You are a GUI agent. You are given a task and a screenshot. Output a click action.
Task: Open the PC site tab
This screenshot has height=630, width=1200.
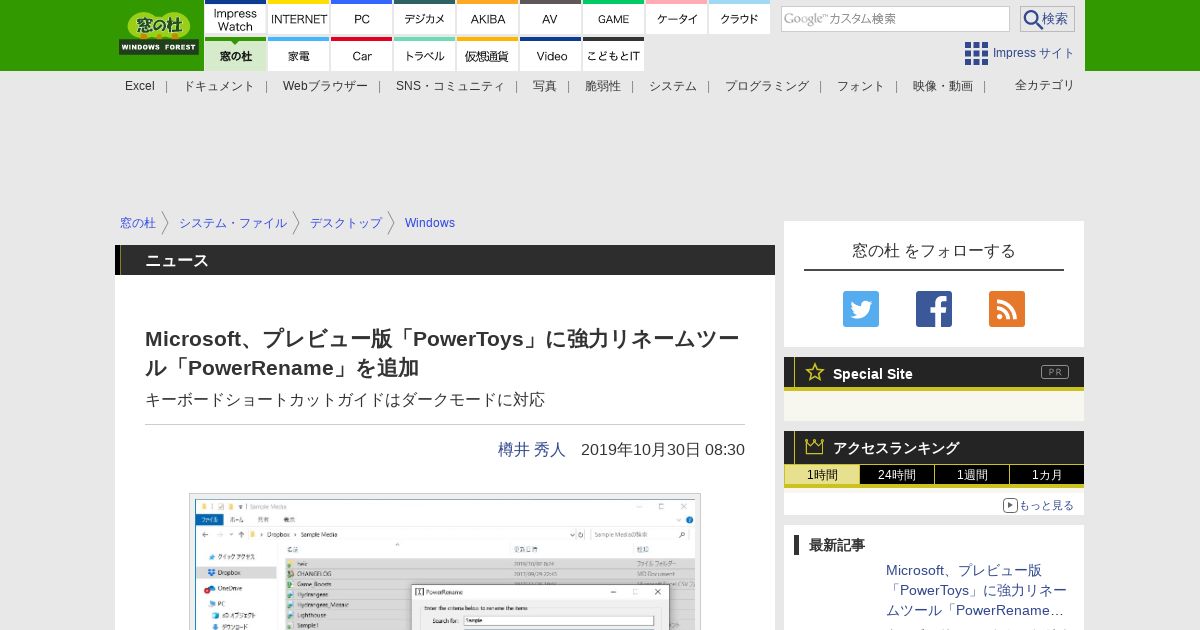pyautogui.click(x=362, y=18)
